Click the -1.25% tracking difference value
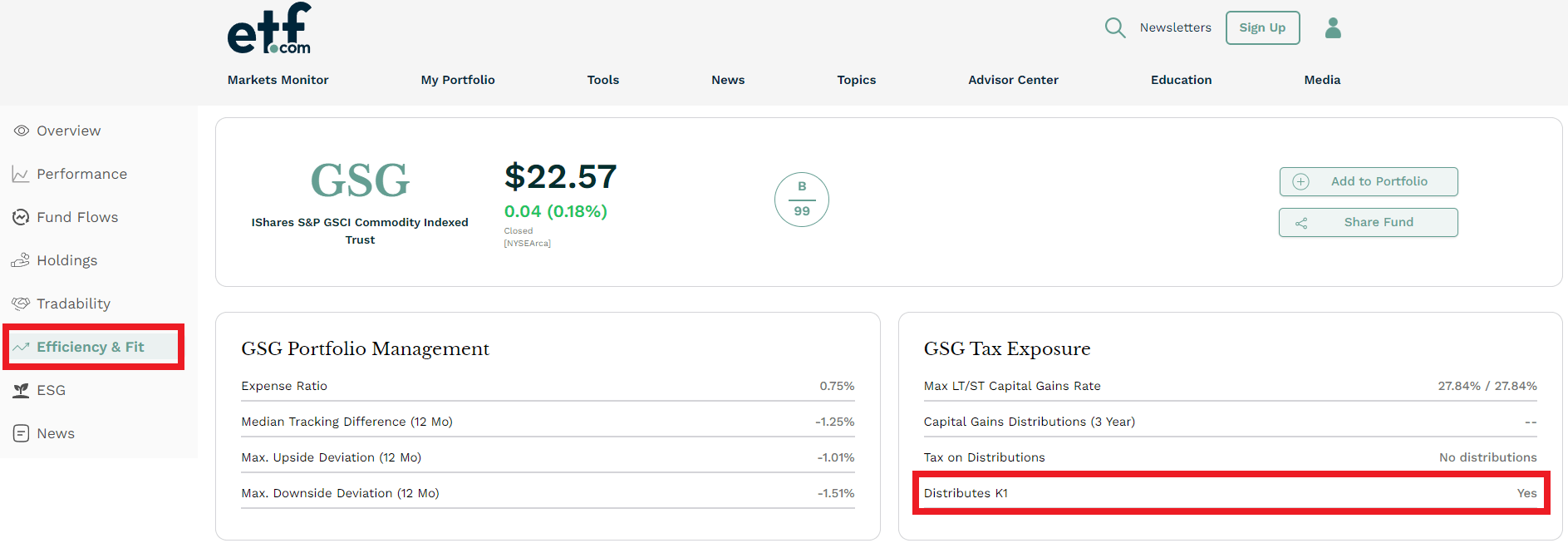This screenshot has height=548, width=1568. (835, 422)
